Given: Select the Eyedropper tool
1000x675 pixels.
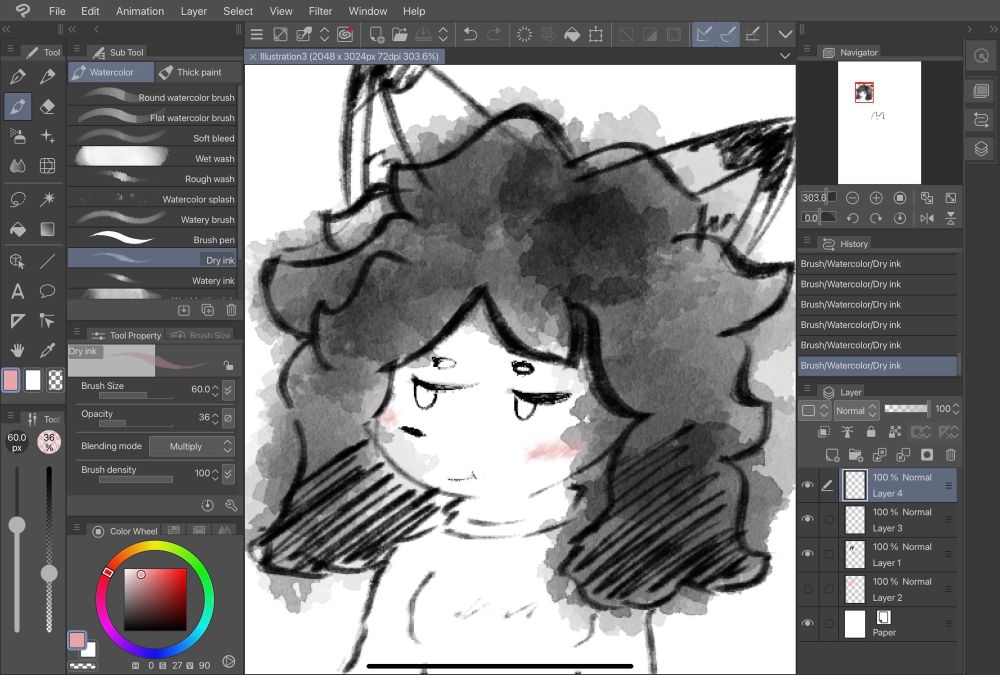Looking at the screenshot, I should pos(47,350).
